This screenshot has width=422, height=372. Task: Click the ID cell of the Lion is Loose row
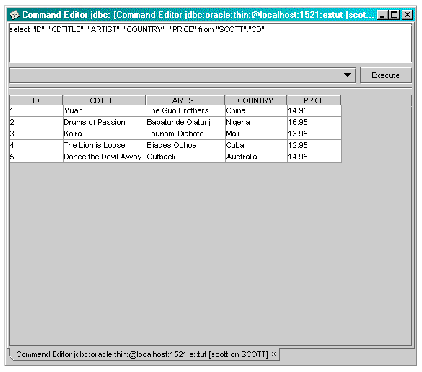click(36, 145)
